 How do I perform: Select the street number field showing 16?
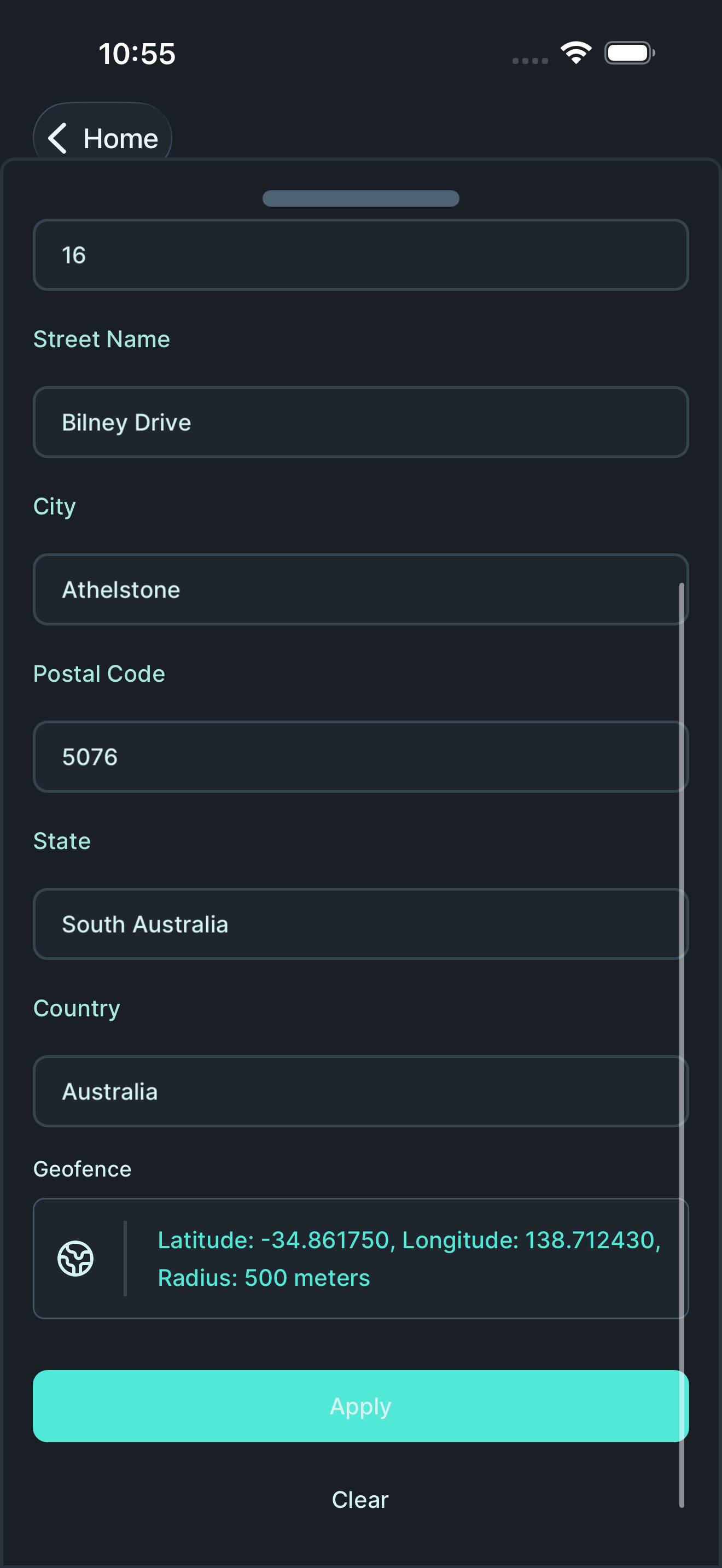pos(361,255)
